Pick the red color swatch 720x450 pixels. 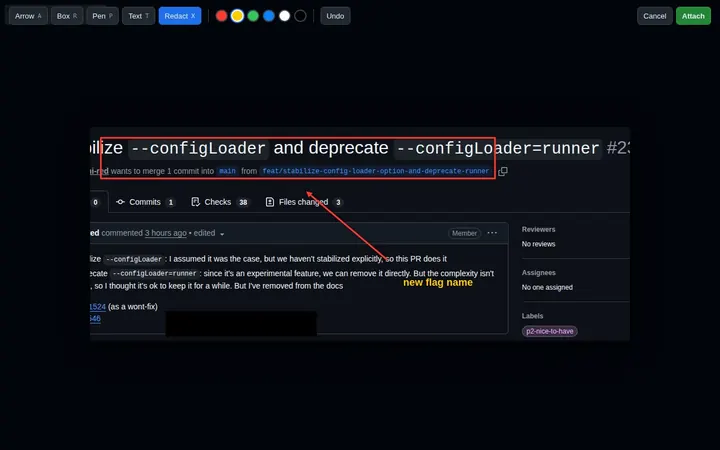pos(221,16)
